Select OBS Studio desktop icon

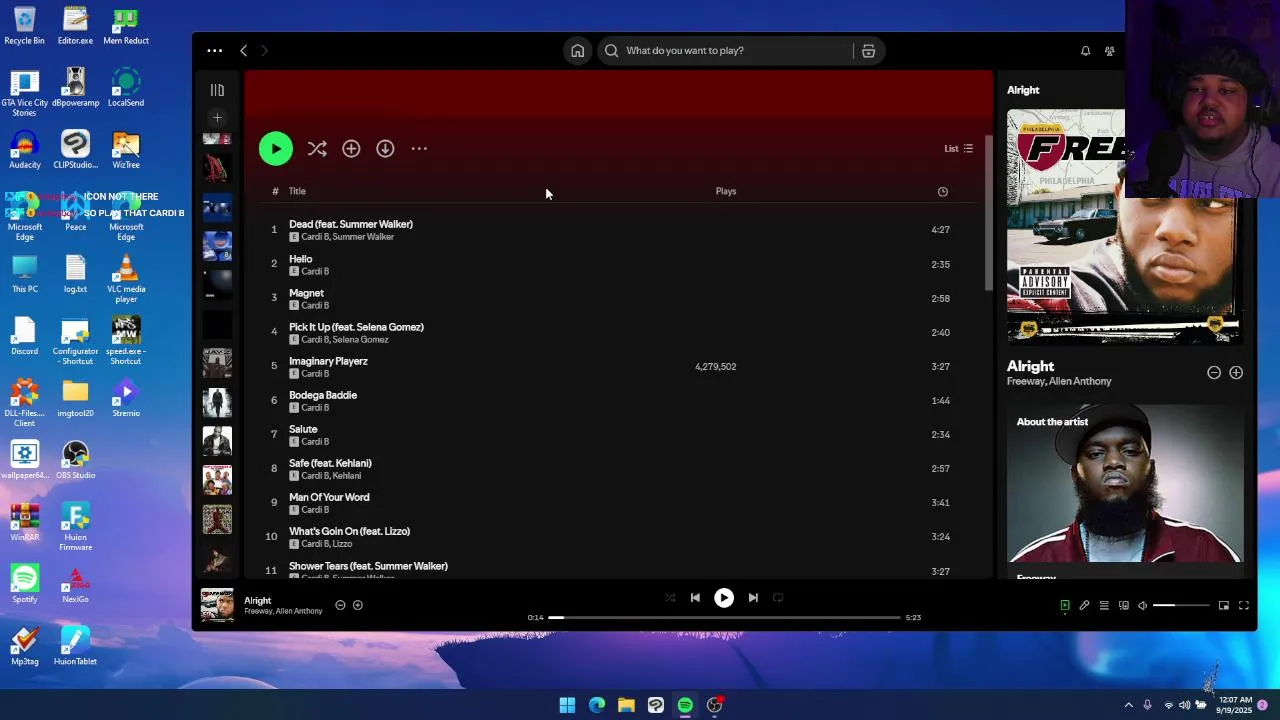75,460
